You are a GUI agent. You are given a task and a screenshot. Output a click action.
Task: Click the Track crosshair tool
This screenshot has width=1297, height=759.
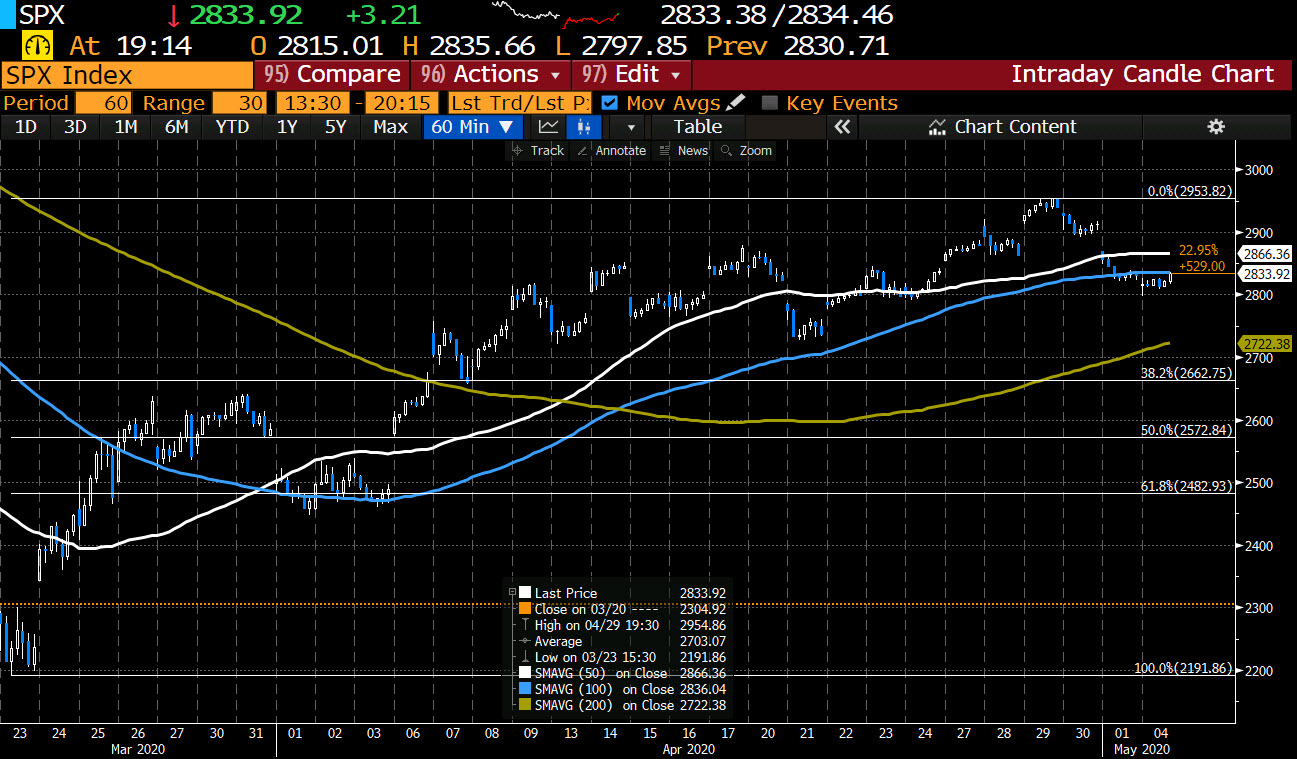point(538,151)
